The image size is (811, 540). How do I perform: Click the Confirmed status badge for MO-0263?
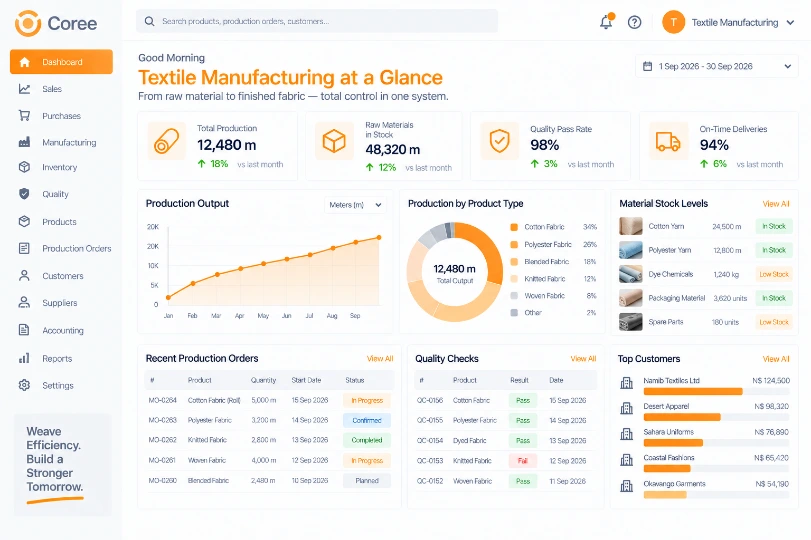[x=367, y=420]
